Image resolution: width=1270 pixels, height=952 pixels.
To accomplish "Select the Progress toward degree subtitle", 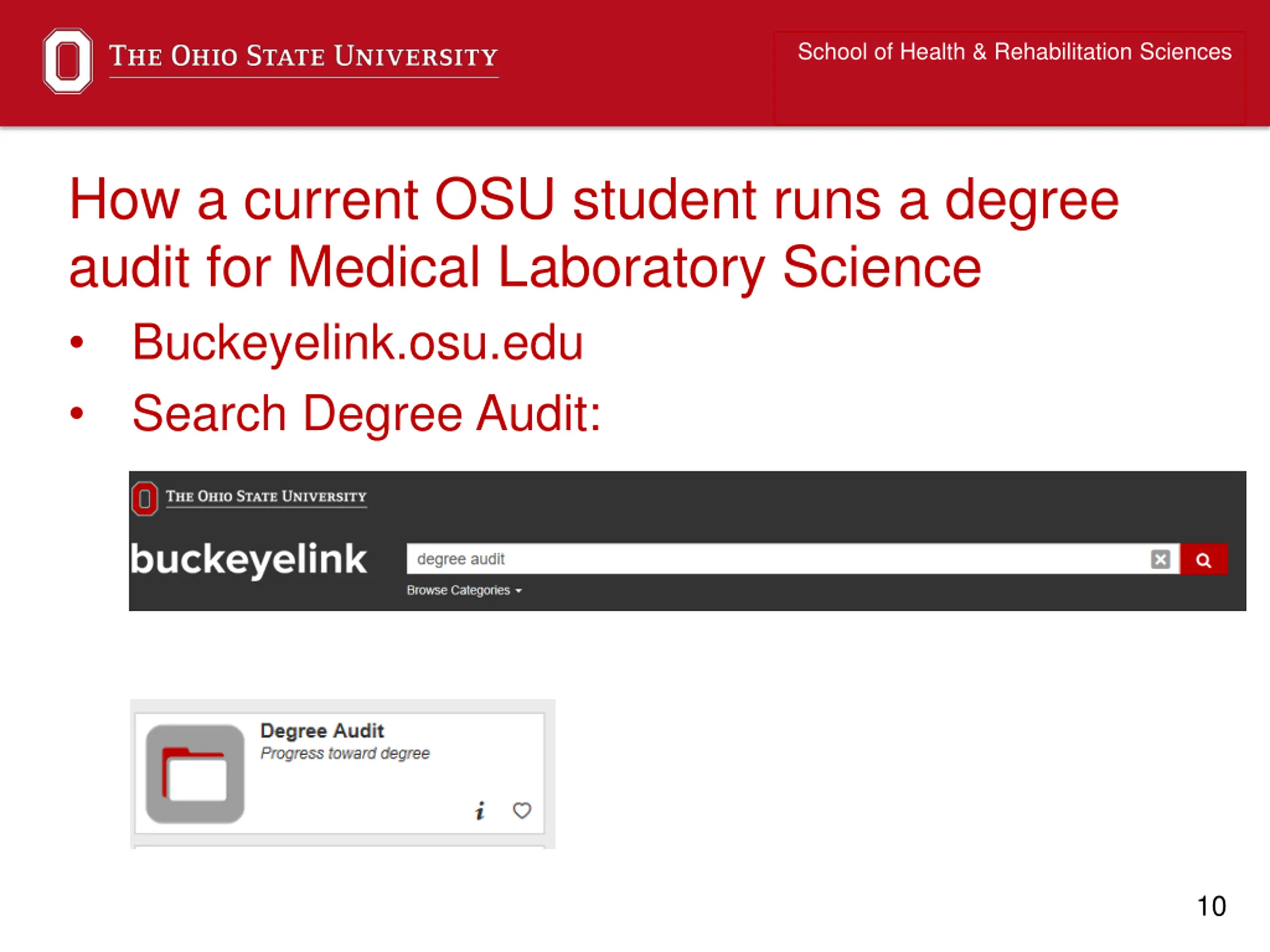I will pyautogui.click(x=345, y=753).
